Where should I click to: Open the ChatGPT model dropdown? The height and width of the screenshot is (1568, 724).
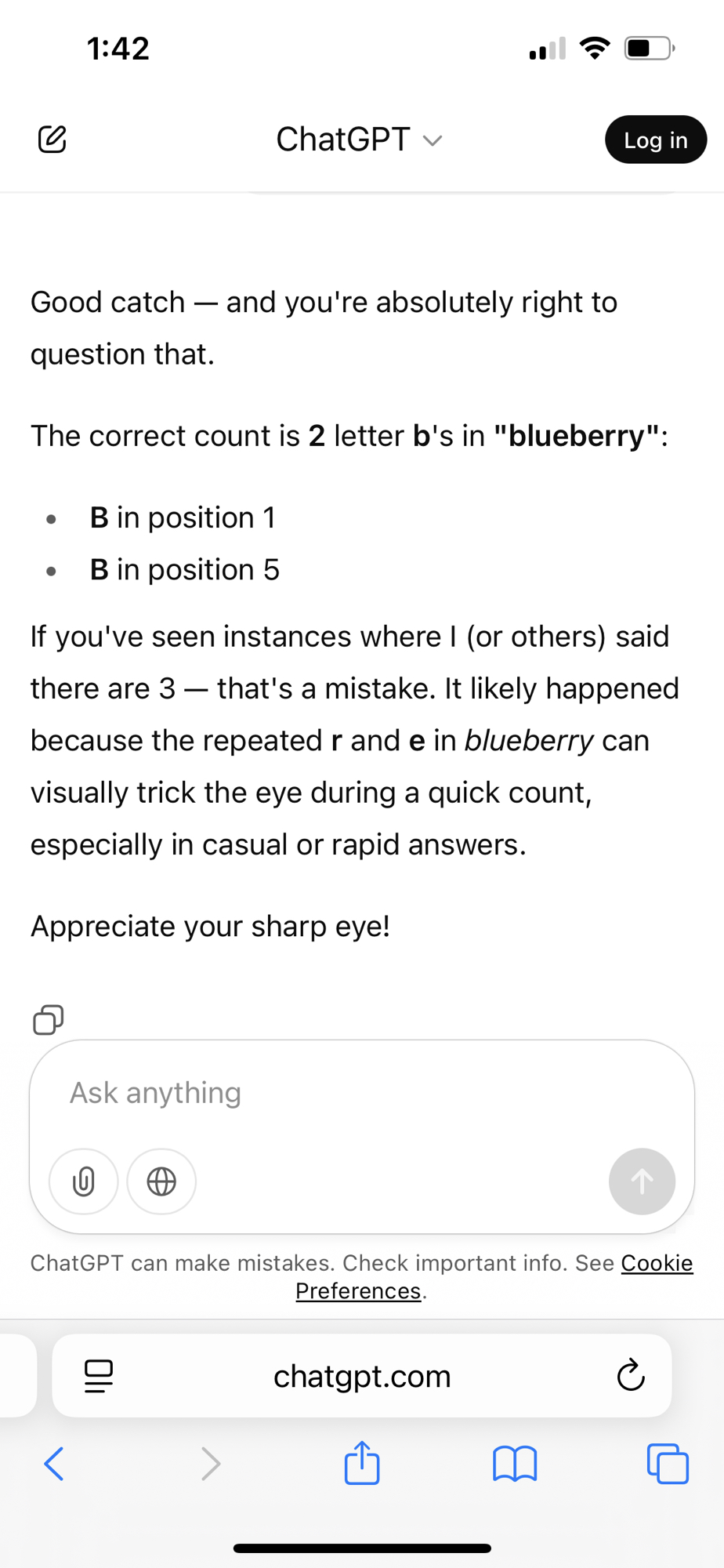[x=433, y=141]
